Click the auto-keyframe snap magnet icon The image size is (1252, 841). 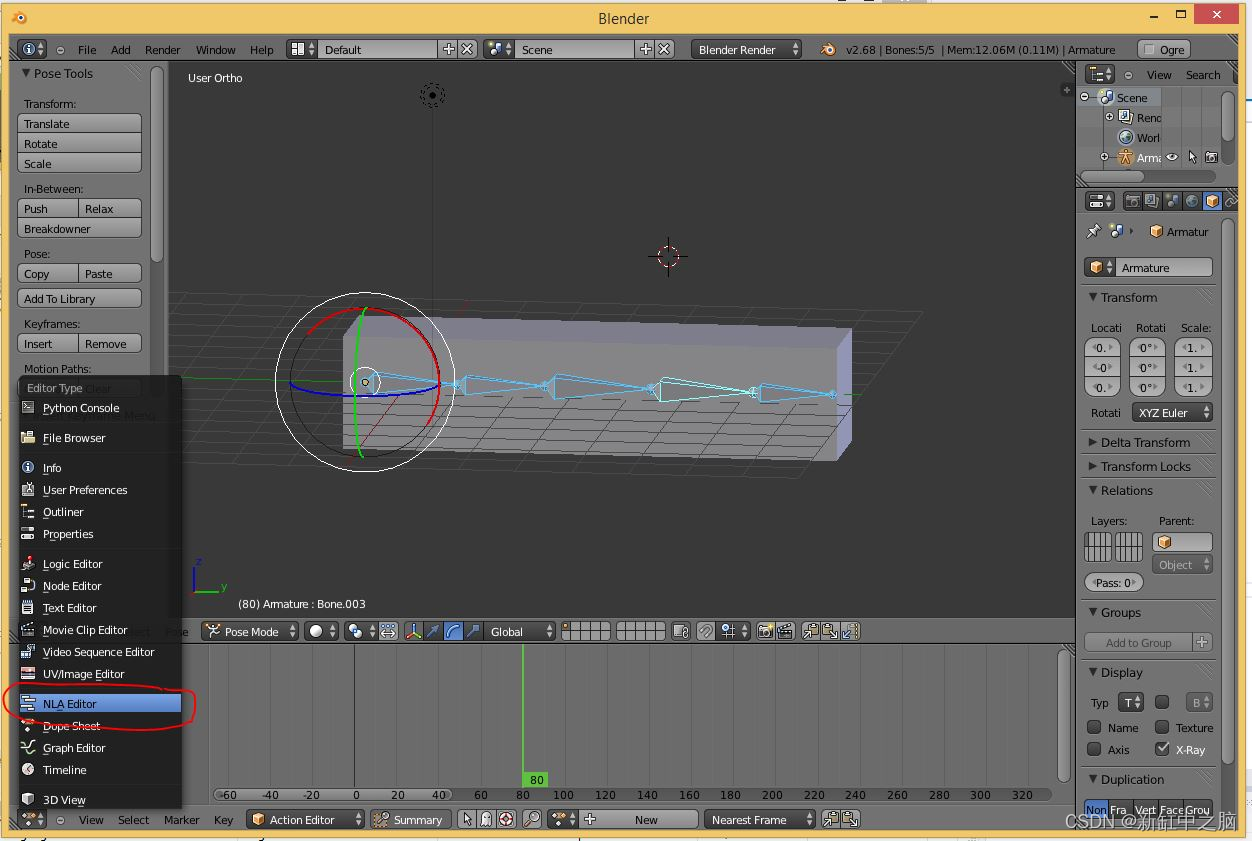pyautogui.click(x=706, y=631)
